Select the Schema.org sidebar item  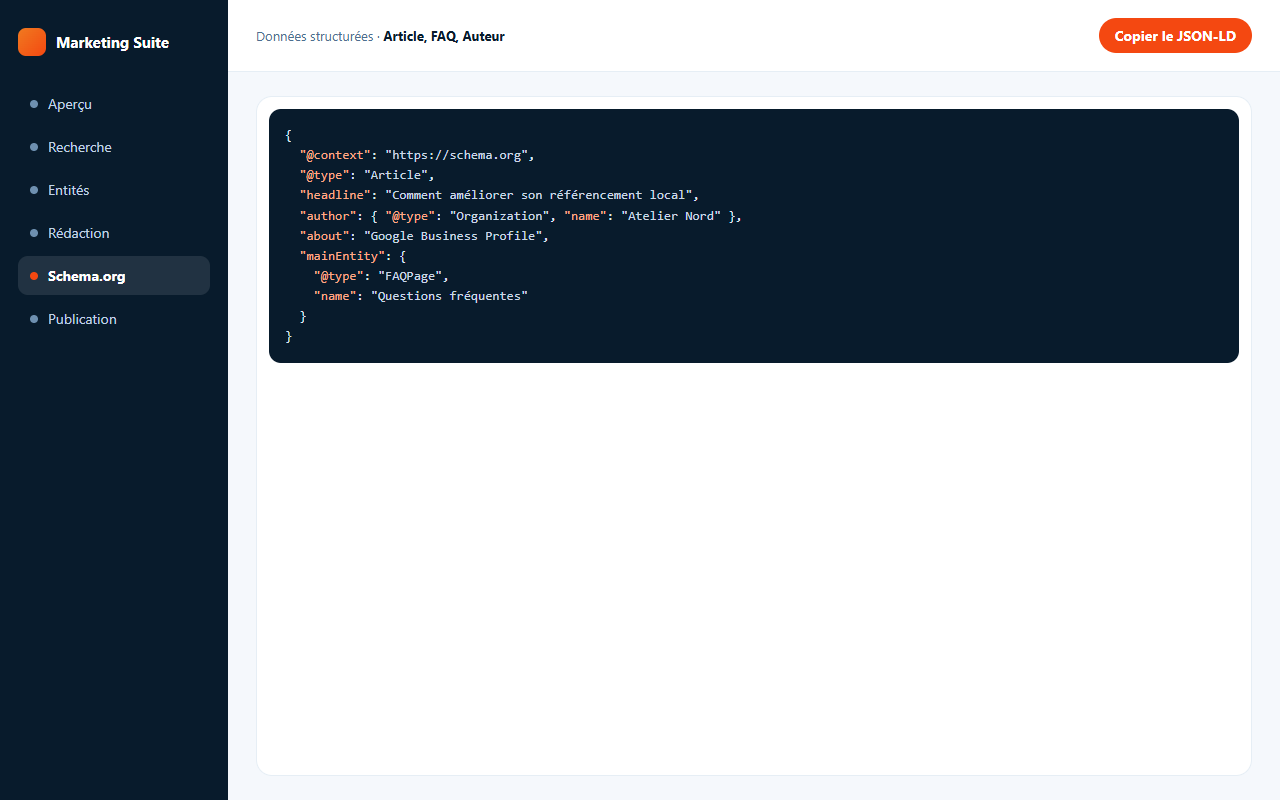(114, 276)
